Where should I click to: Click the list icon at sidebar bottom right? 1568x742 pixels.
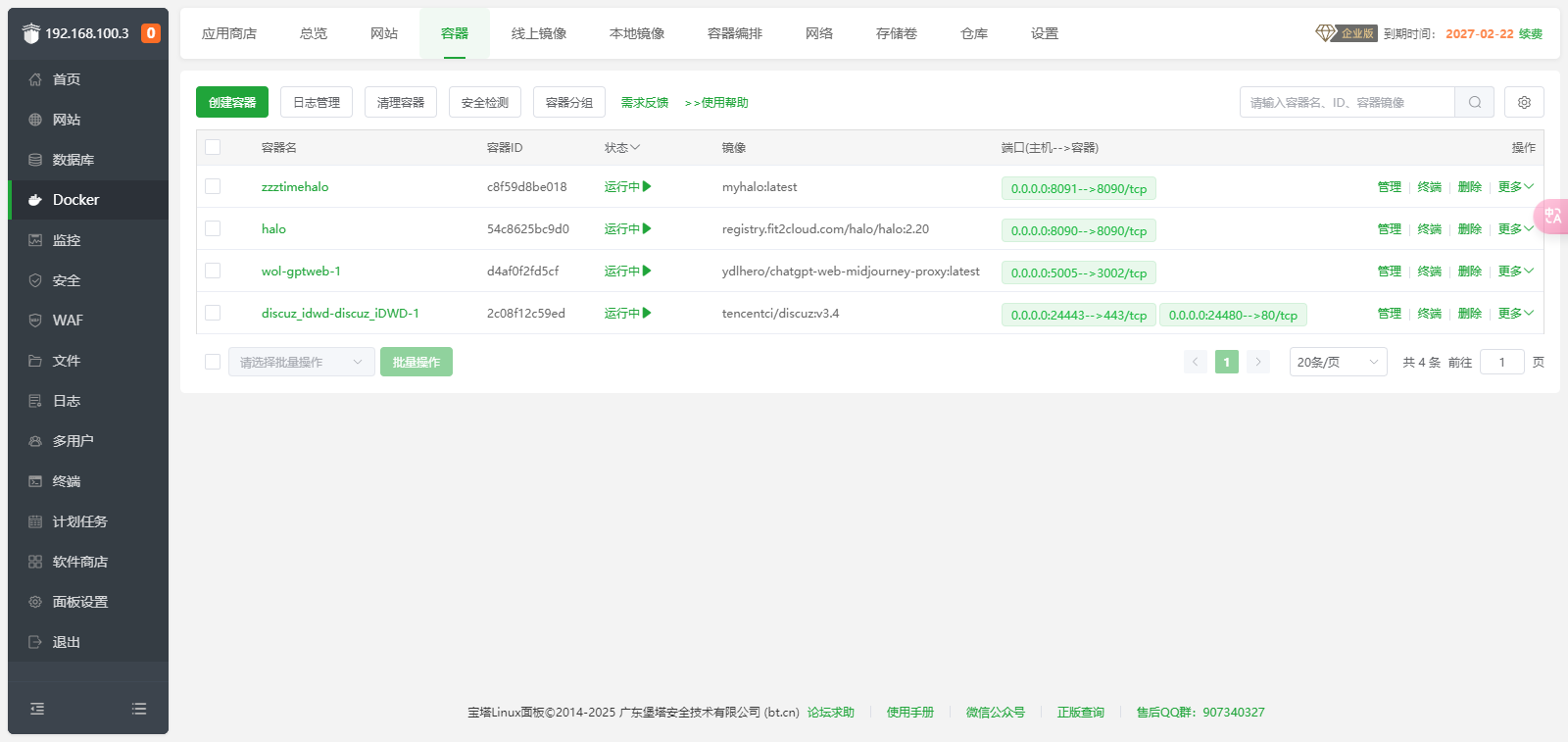point(139,709)
